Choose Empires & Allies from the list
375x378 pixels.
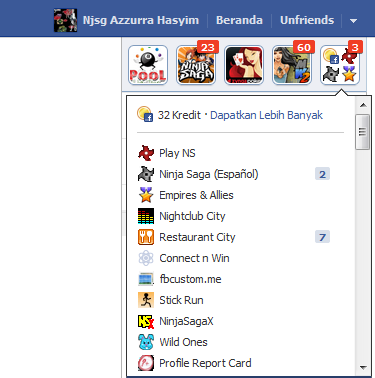click(196, 195)
